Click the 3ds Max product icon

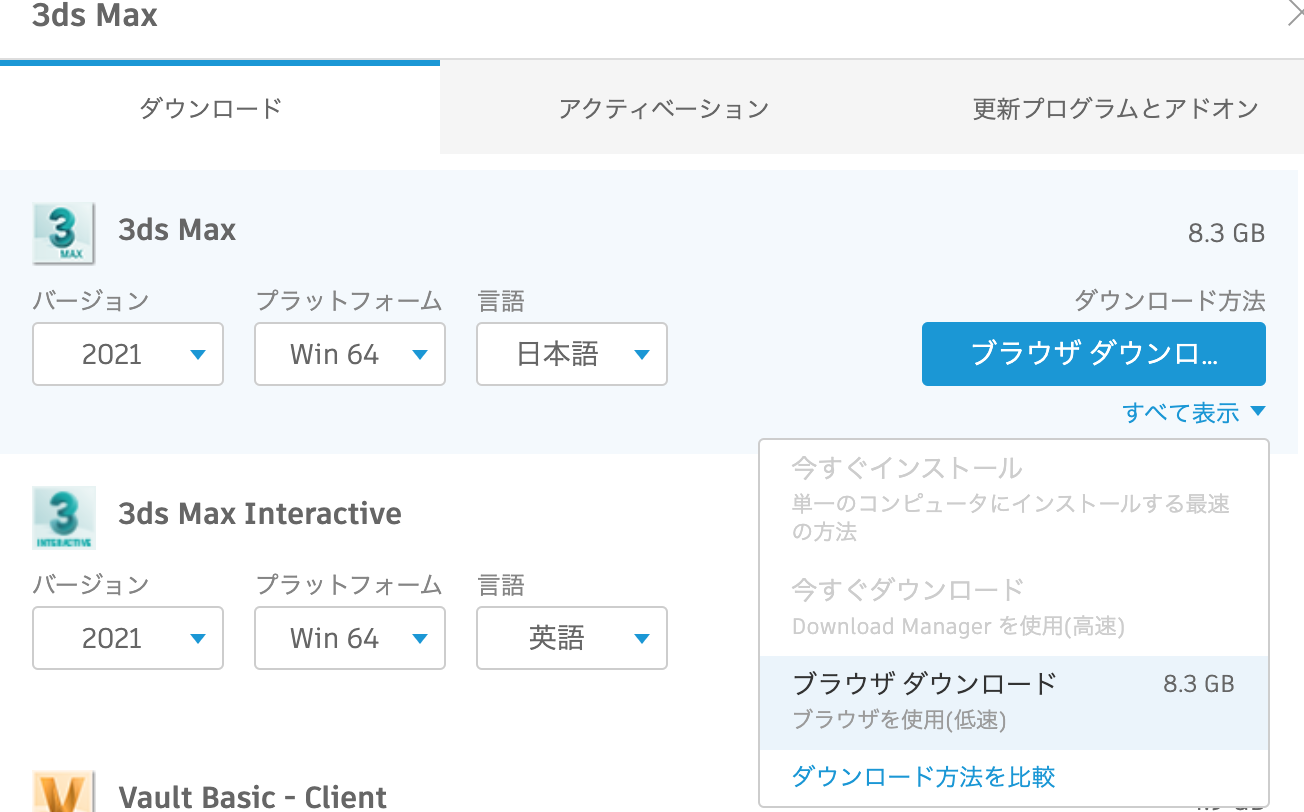click(x=64, y=233)
